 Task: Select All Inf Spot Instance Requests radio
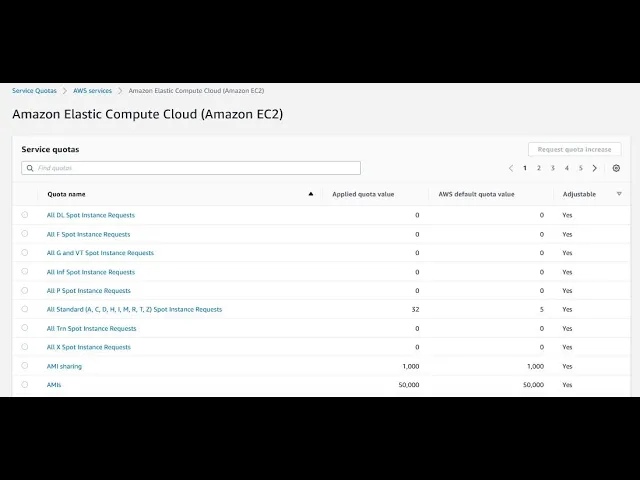tap(25, 271)
